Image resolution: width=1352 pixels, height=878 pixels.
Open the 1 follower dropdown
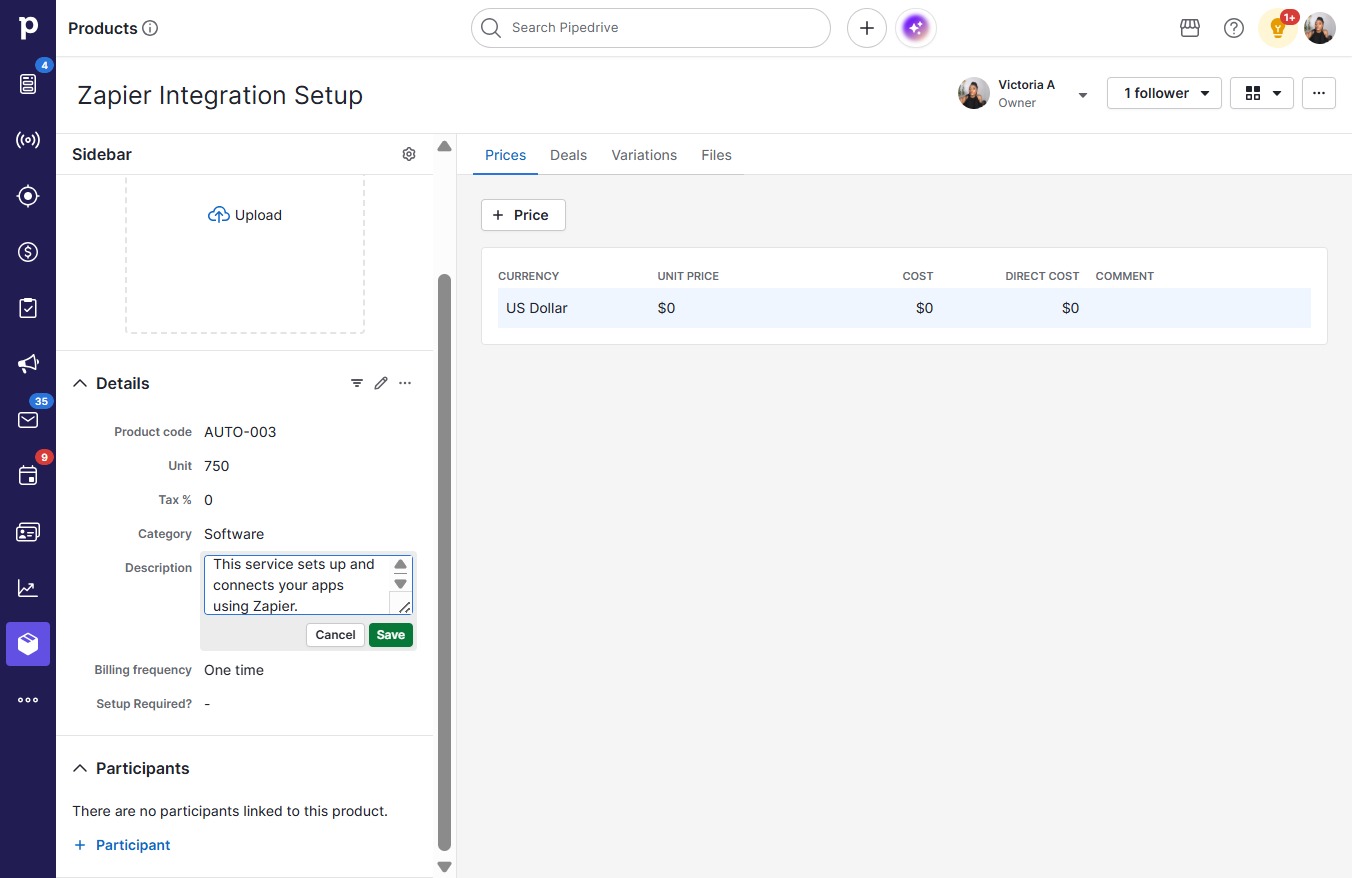tap(1164, 93)
